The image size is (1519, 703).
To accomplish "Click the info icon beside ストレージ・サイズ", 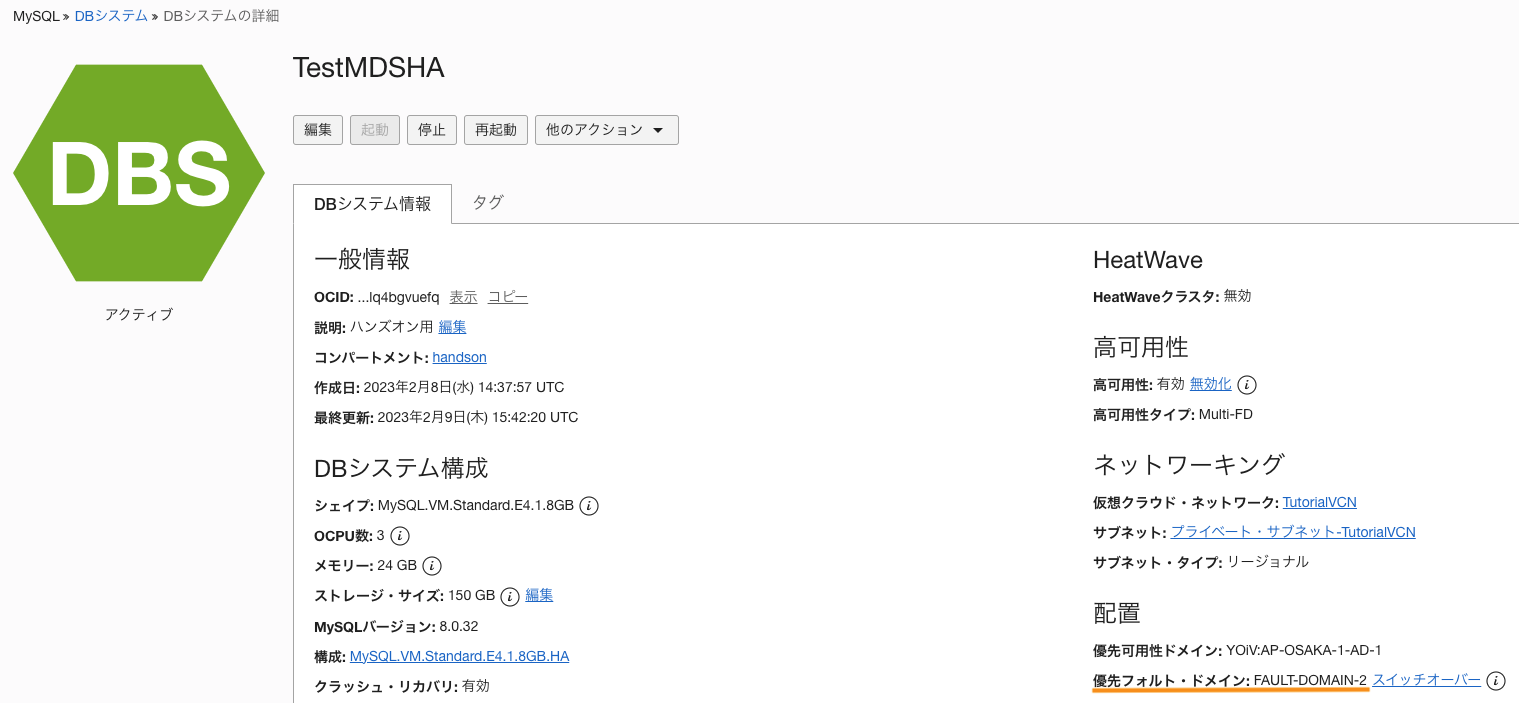I will (510, 596).
